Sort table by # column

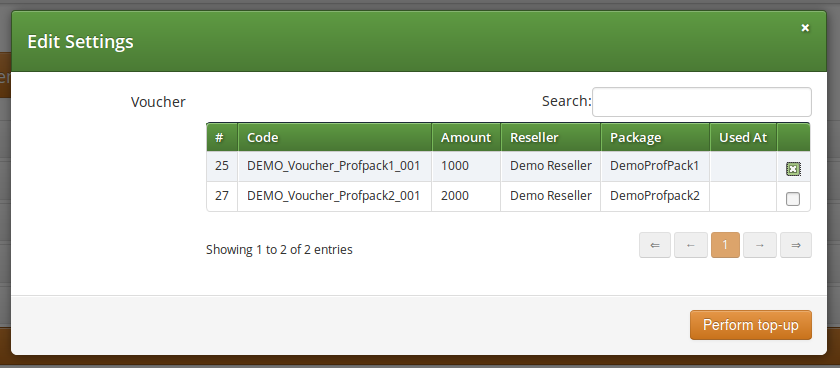click(222, 138)
